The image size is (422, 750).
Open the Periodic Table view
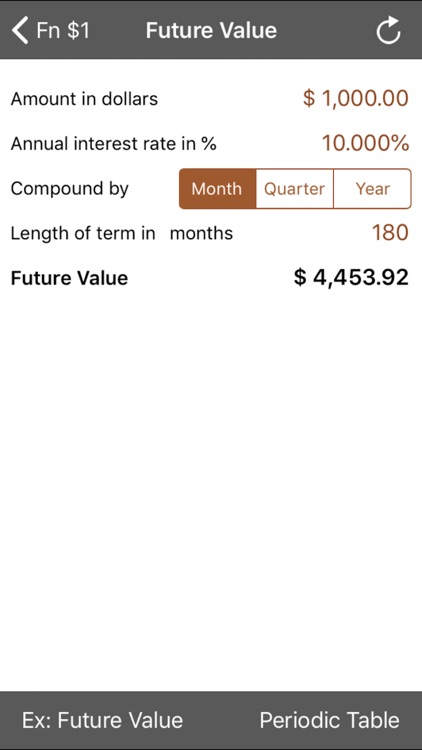(329, 720)
